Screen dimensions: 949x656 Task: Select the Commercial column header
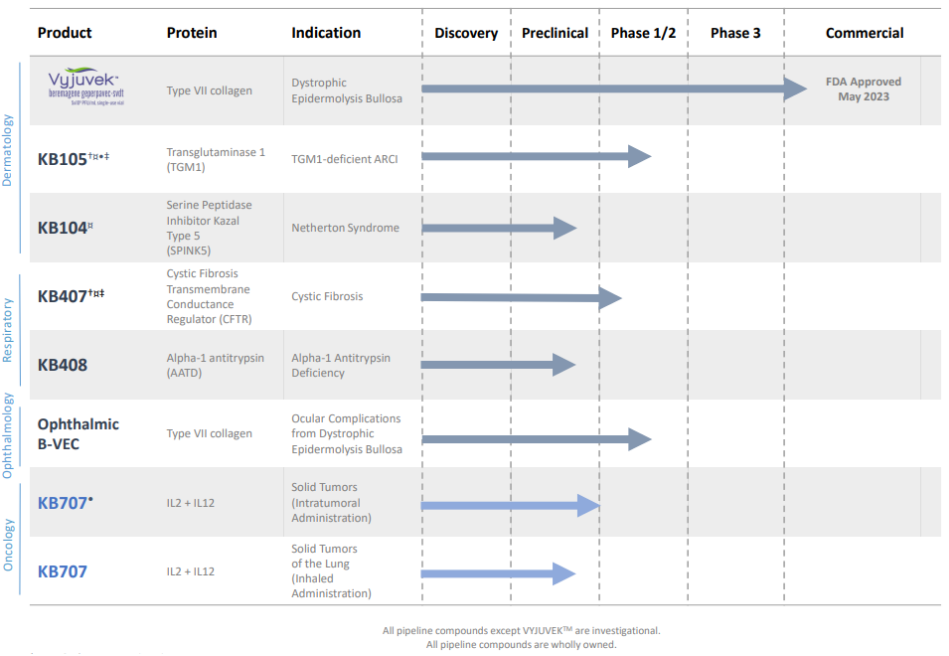coord(864,33)
